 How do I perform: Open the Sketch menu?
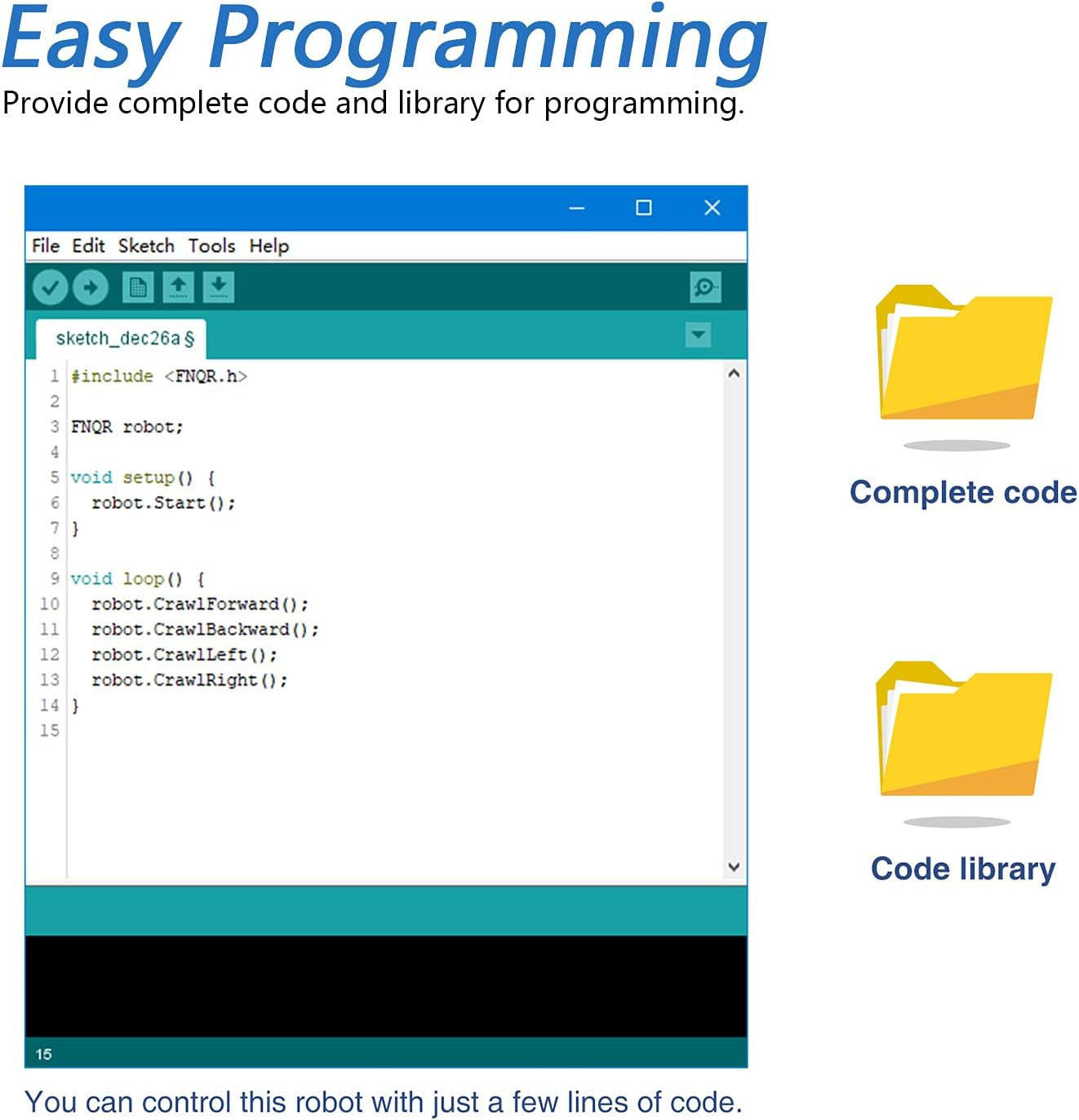pyautogui.click(x=146, y=246)
